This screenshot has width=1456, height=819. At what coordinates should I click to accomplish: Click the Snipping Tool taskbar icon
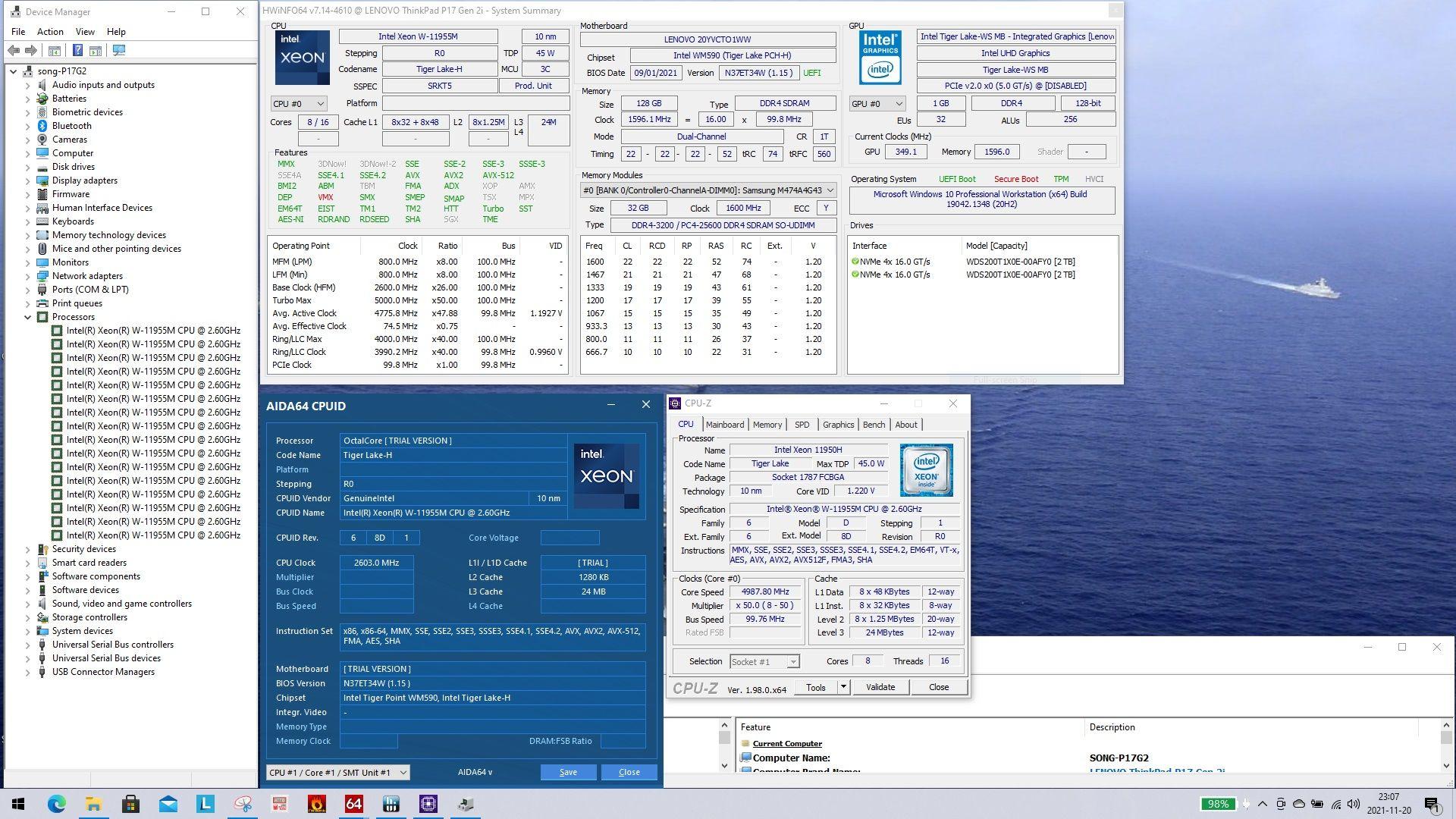[x=243, y=804]
